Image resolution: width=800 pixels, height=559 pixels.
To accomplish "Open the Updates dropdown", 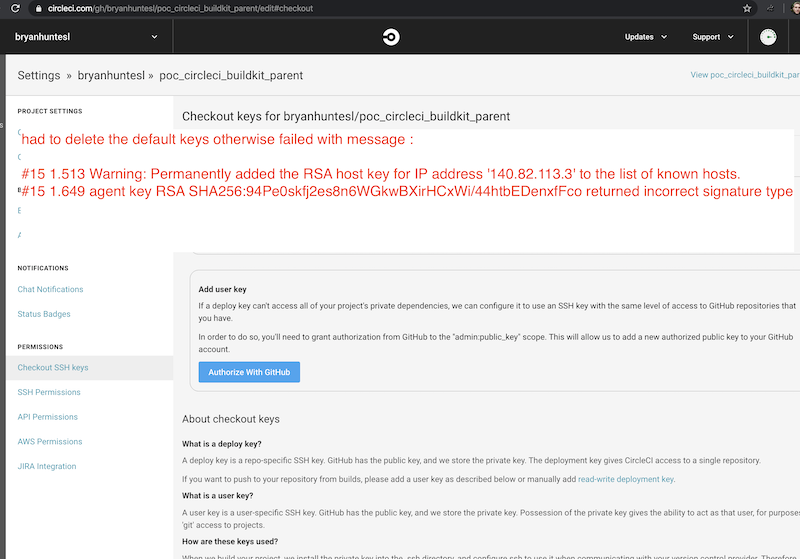I will [x=646, y=37].
